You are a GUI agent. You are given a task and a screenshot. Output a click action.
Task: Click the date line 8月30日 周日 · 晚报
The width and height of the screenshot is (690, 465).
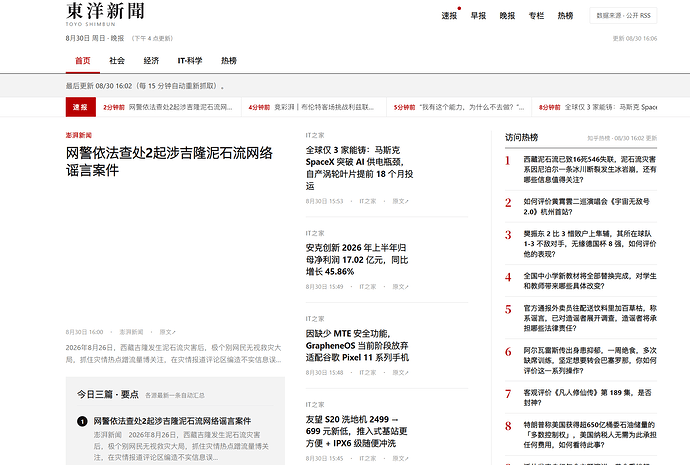[95, 38]
